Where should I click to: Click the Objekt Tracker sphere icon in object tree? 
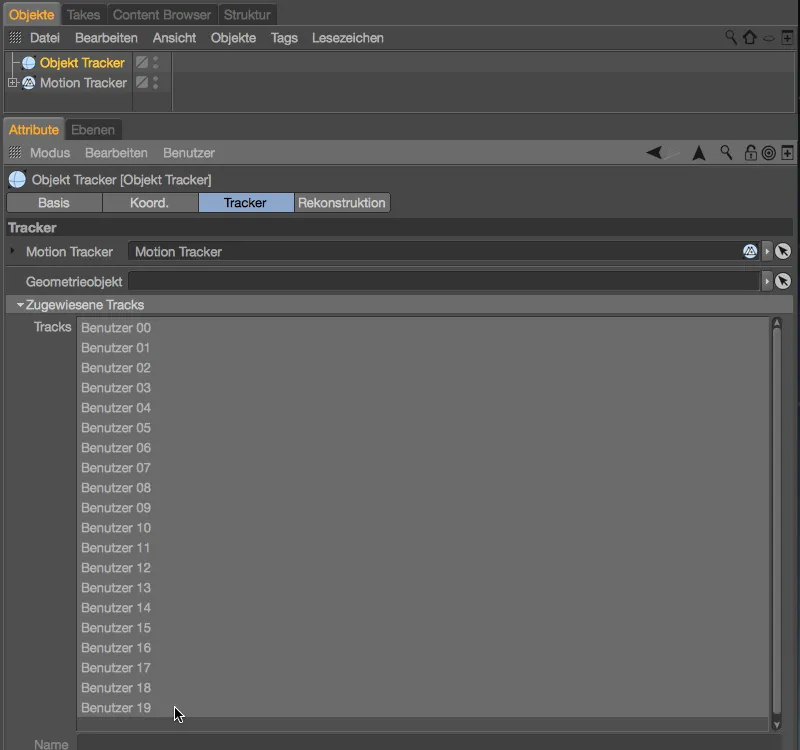[29, 63]
